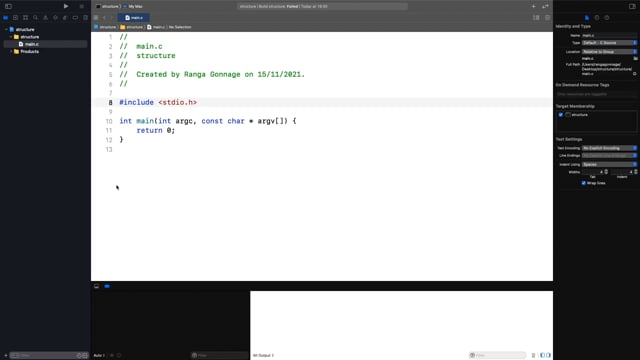Click structure folder in breadcrumb bar
Viewport: 640px width, 360px height.
click(x=131, y=27)
